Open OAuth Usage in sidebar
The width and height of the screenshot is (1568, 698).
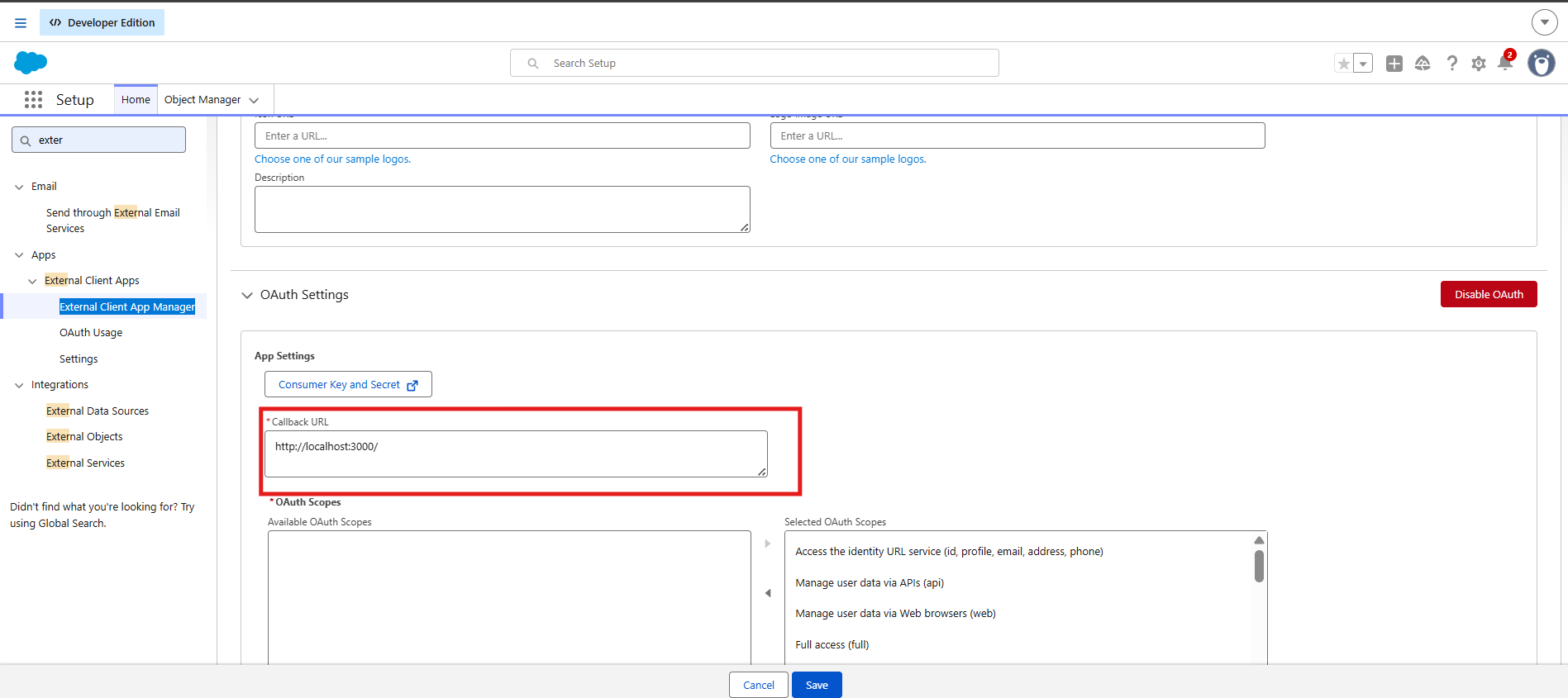click(91, 333)
